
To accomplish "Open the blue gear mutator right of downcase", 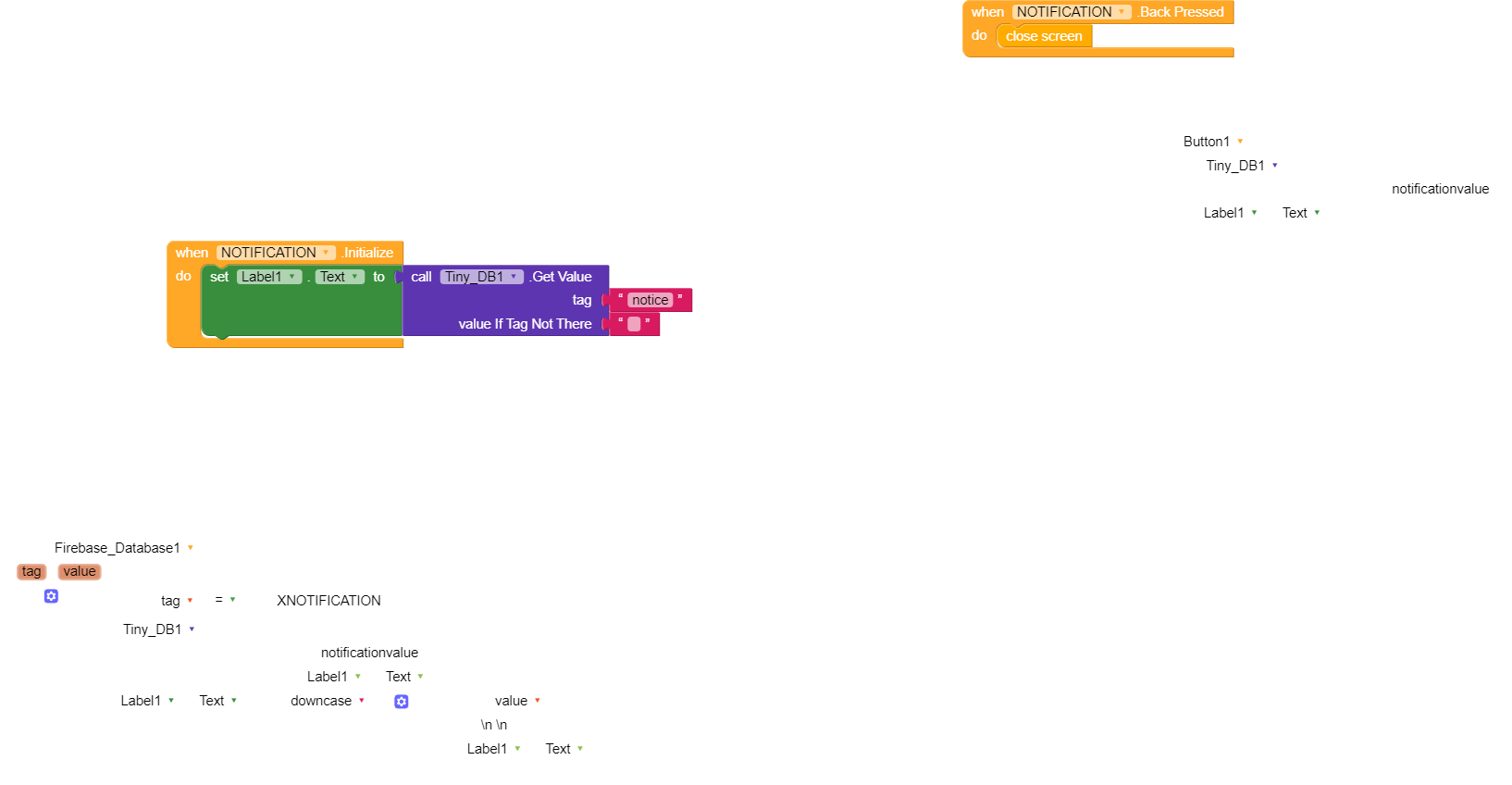I will coord(402,702).
